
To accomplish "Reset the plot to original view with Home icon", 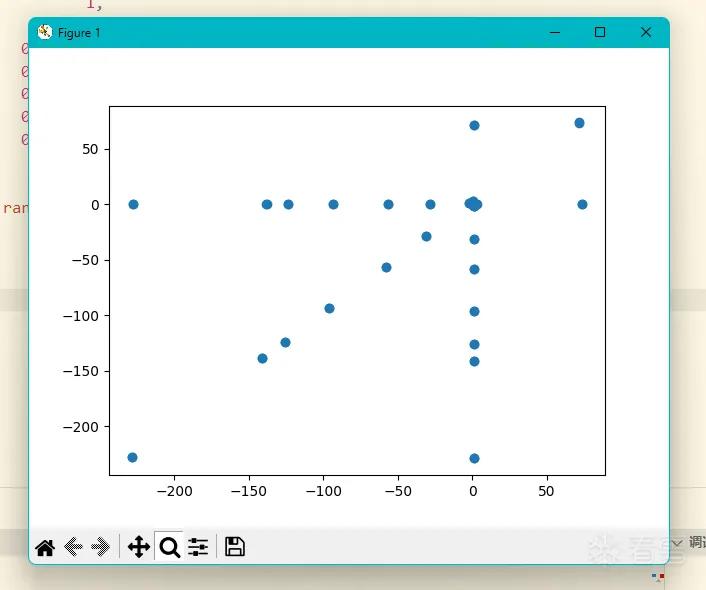I will [45, 547].
